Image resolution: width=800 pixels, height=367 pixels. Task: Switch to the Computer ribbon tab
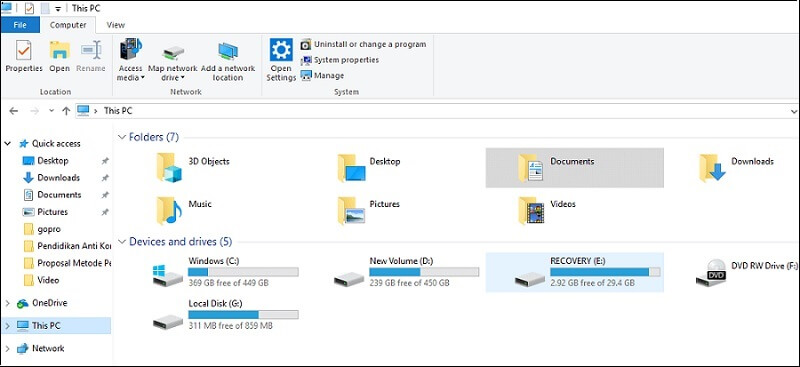pyautogui.click(x=68, y=25)
